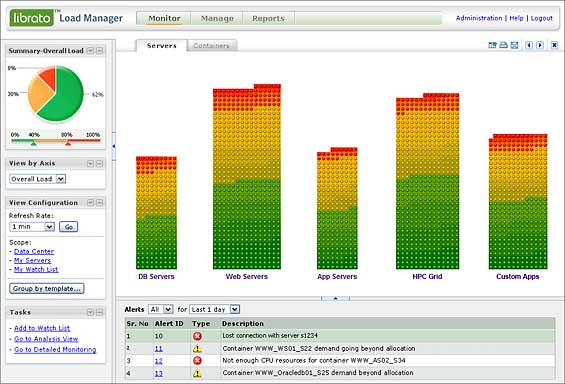Minimize the View by Axis panel
Screen dimensions: 565x384
point(99,164)
